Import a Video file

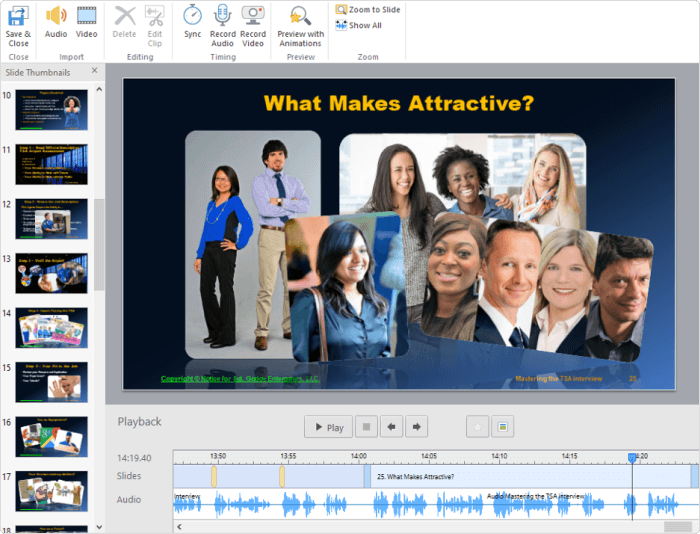pyautogui.click(x=86, y=21)
